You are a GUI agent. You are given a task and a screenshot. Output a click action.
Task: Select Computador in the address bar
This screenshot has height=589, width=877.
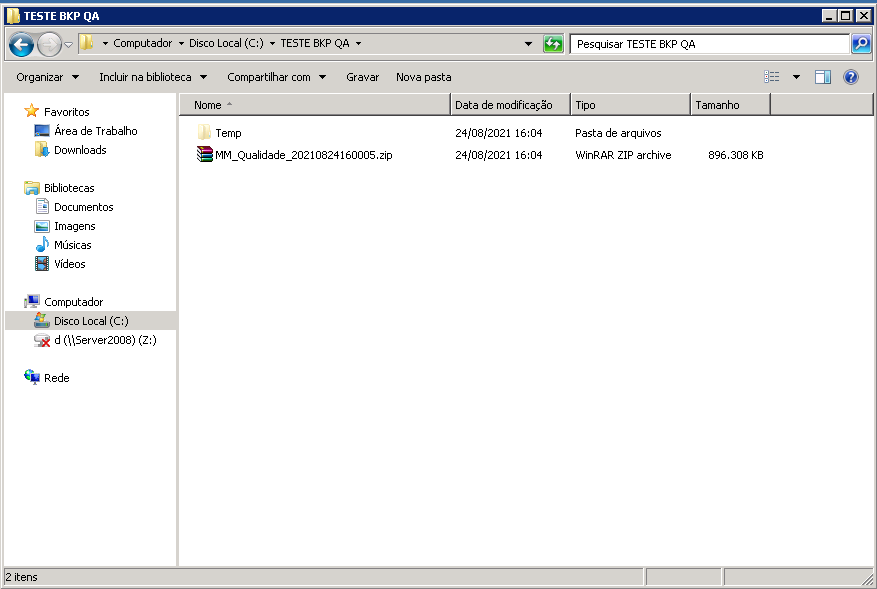point(143,43)
